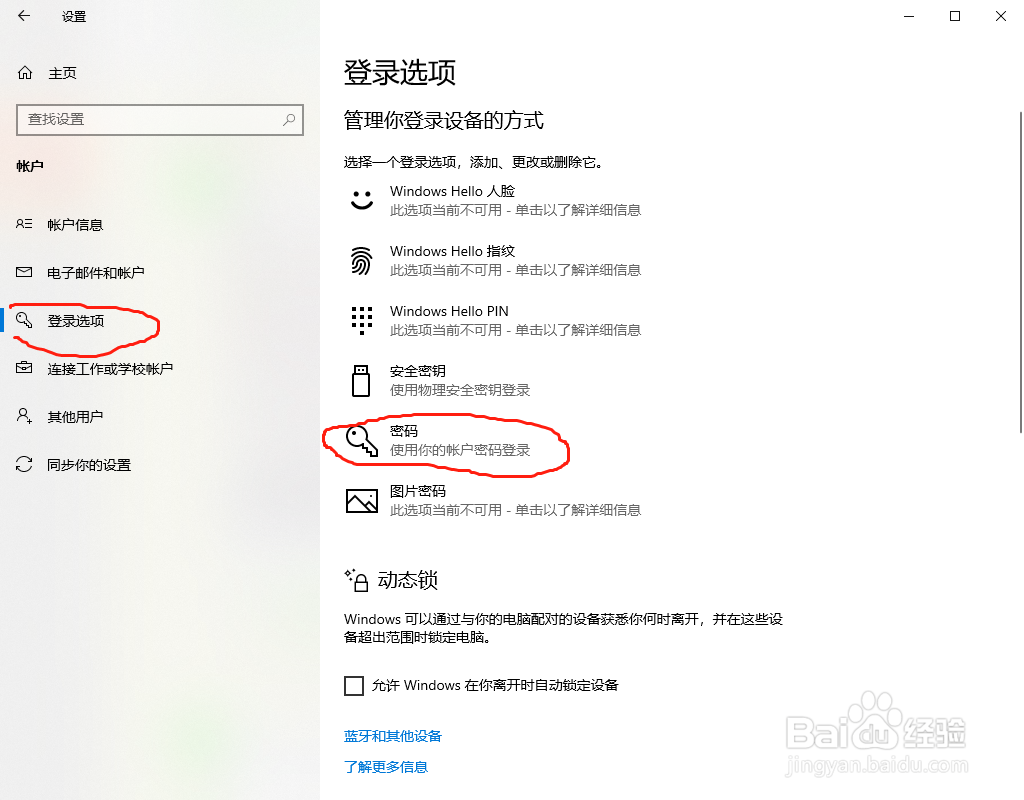
Task: Click the 使用你的帐户密码登录 description text
Action: [460, 450]
